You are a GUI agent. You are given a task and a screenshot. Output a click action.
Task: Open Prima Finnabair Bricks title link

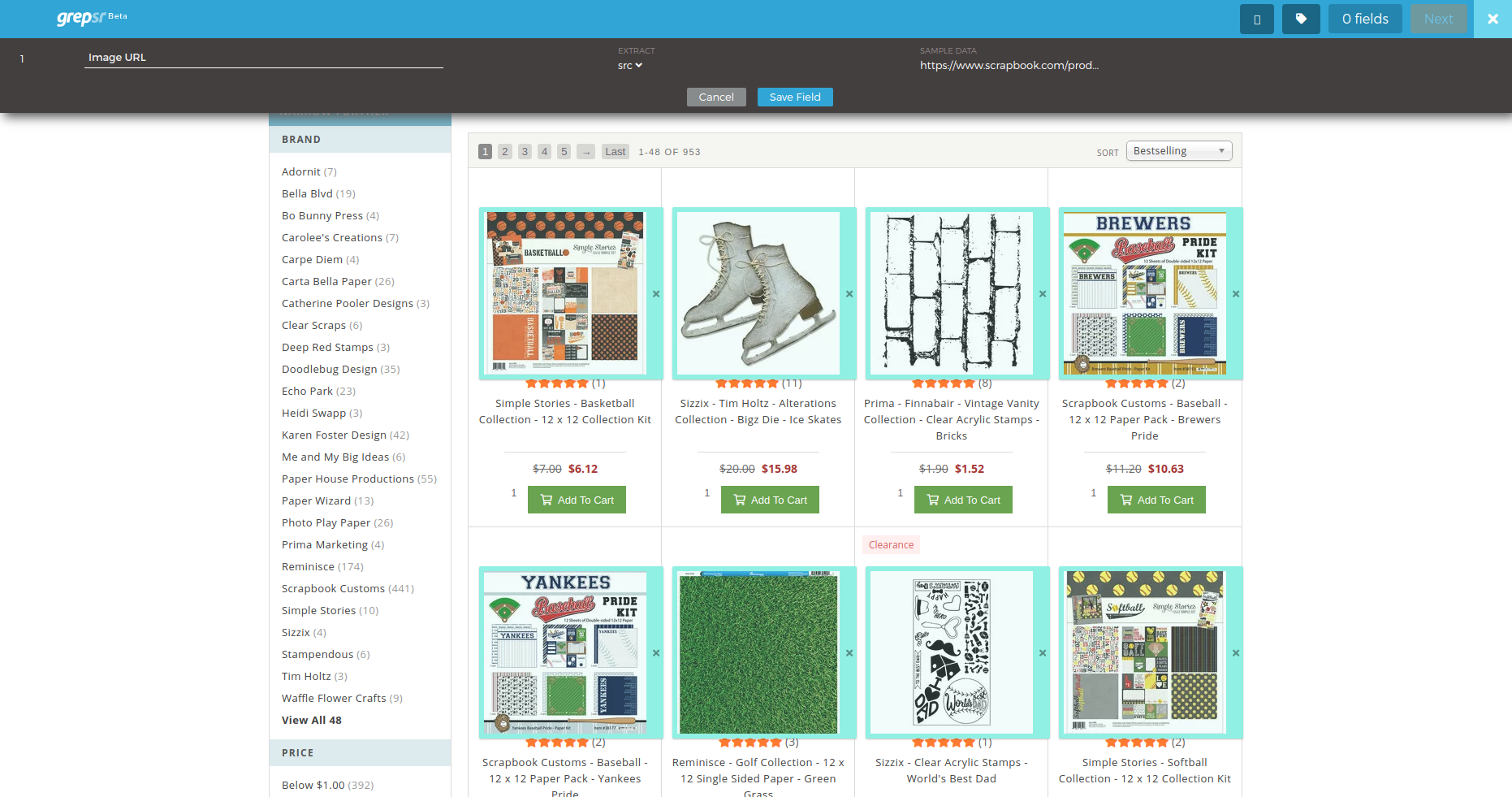coord(952,420)
